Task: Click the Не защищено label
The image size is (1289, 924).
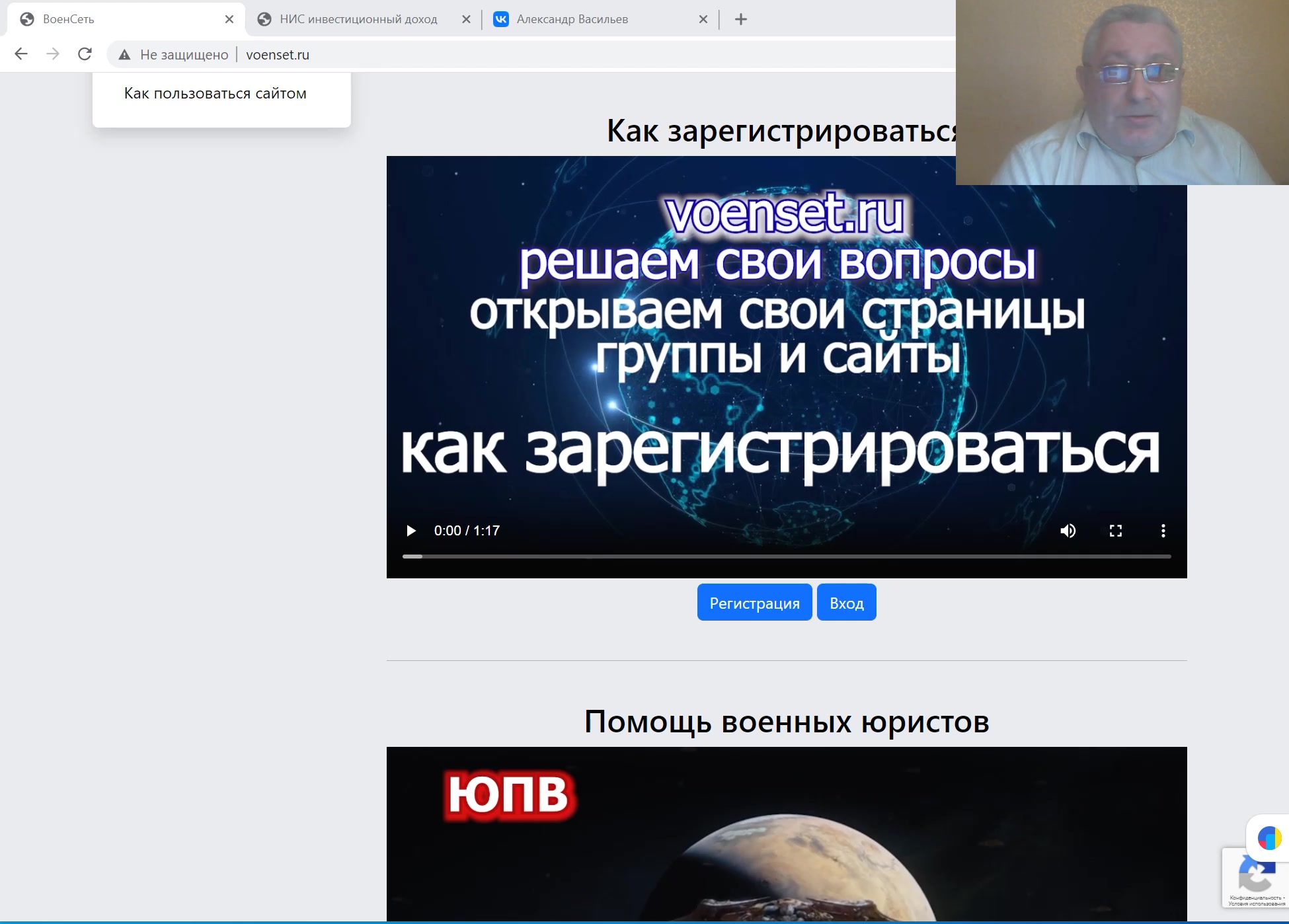Action: pyautogui.click(x=184, y=55)
